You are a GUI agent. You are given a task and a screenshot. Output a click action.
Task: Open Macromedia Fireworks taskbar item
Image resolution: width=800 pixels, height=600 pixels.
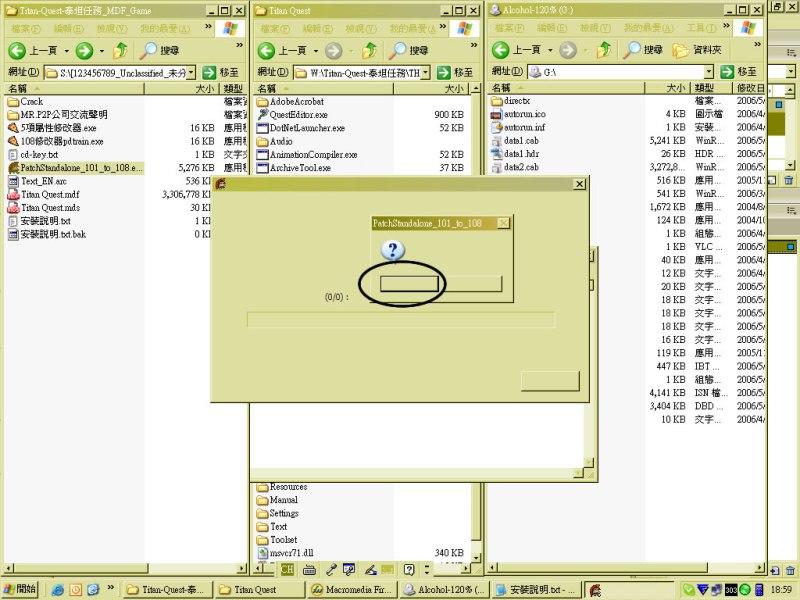coord(352,590)
